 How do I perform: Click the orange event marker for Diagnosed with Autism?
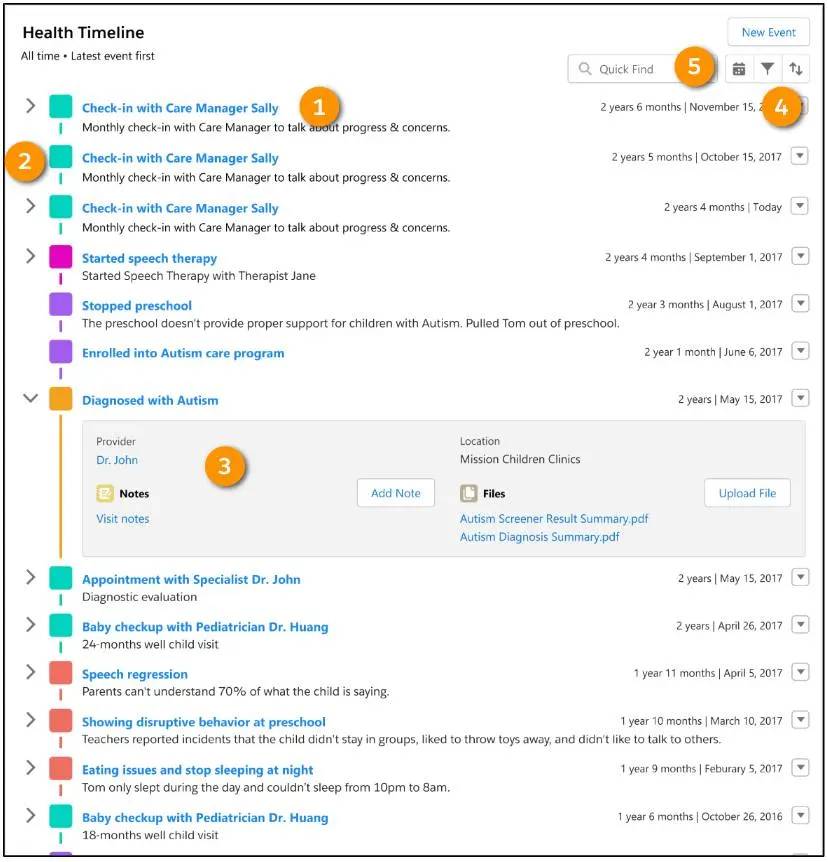pos(62,398)
